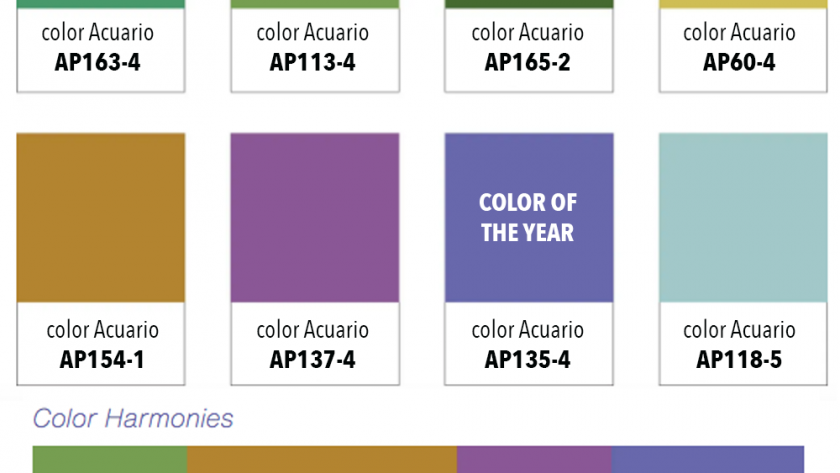Choose the AP60-4 color code label
Image resolution: width=840 pixels, height=473 pixels.
tap(739, 63)
